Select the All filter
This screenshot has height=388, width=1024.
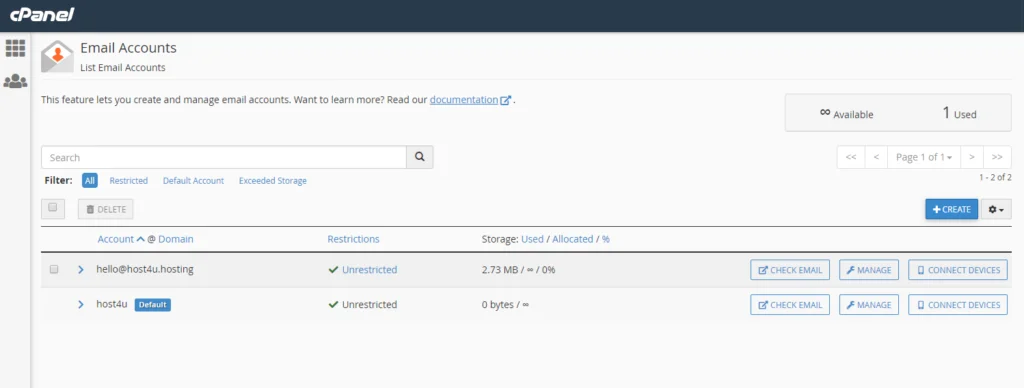point(90,180)
